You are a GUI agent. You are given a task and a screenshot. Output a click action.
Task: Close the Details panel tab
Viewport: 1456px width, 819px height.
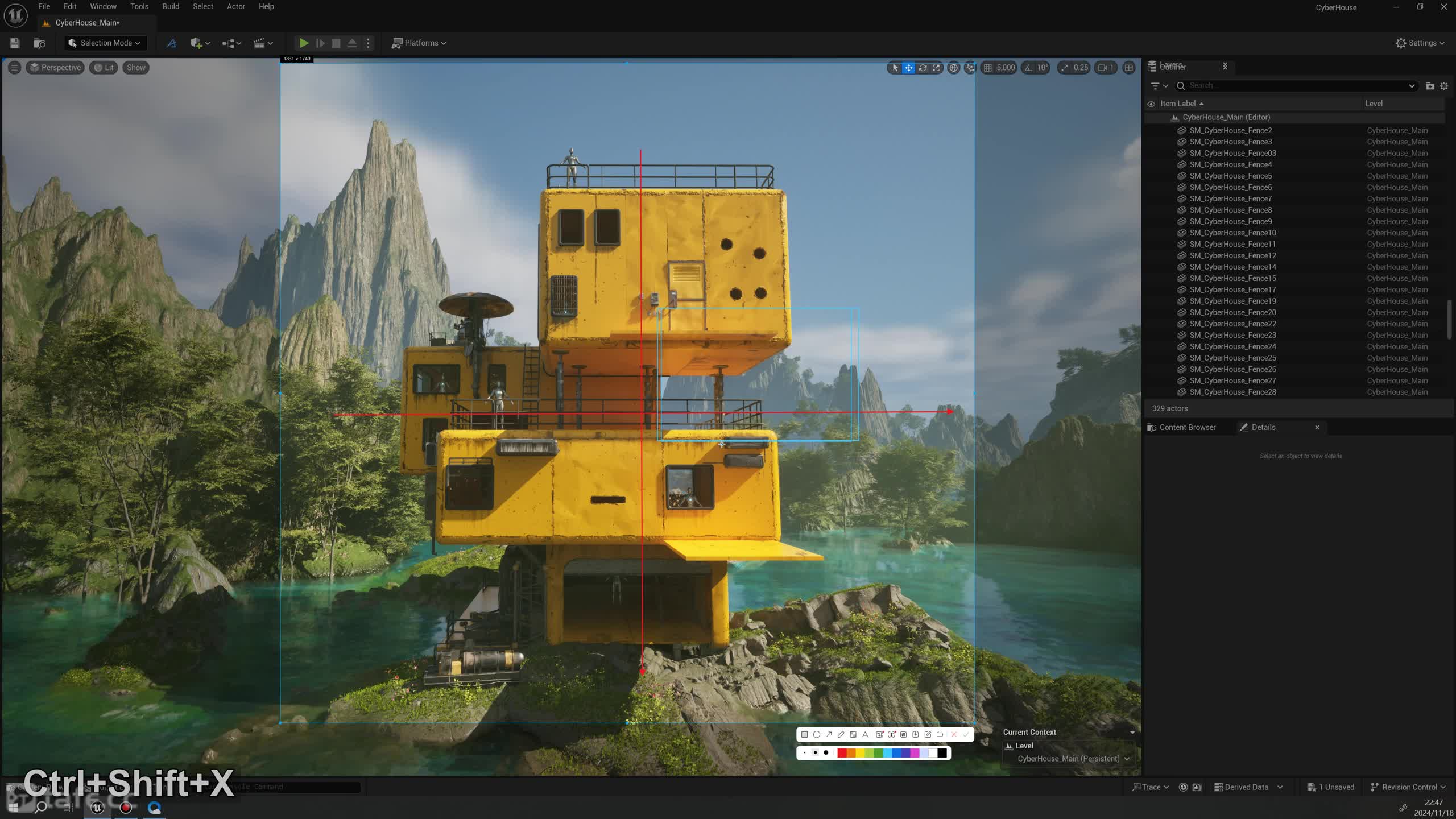click(x=1317, y=428)
